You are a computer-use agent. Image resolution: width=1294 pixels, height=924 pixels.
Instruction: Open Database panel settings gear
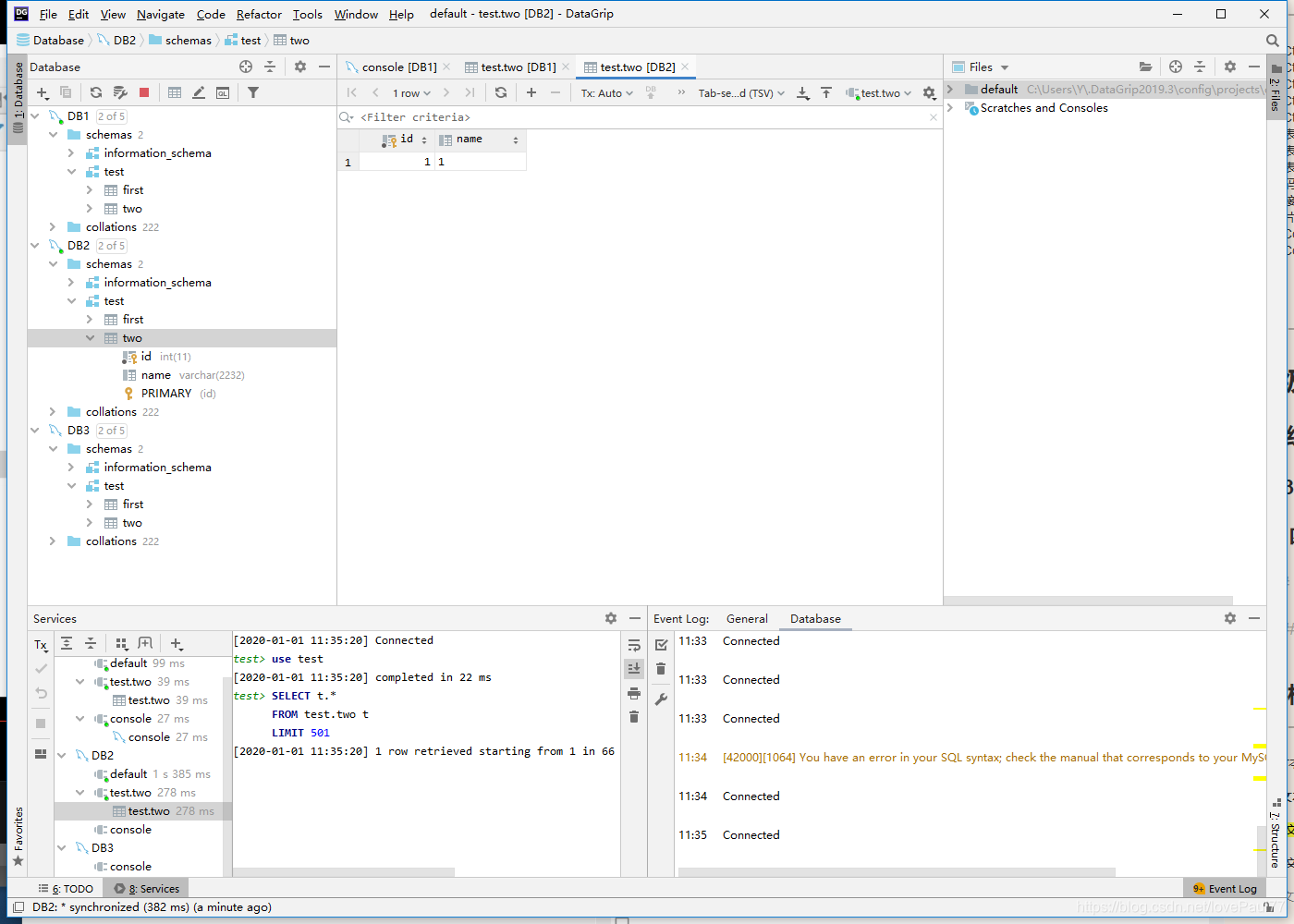pos(300,67)
